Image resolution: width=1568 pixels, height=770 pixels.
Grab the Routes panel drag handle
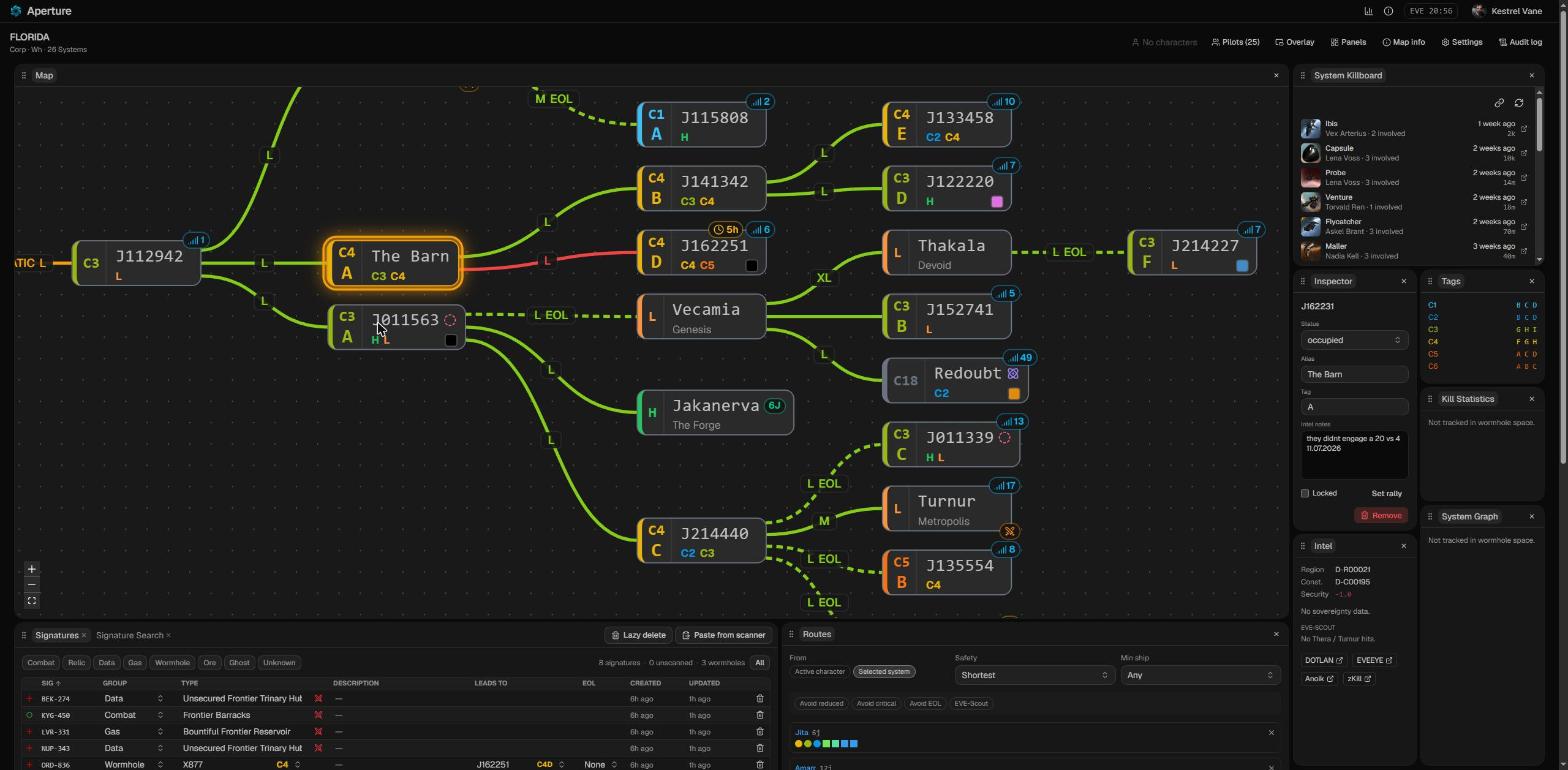click(x=793, y=634)
